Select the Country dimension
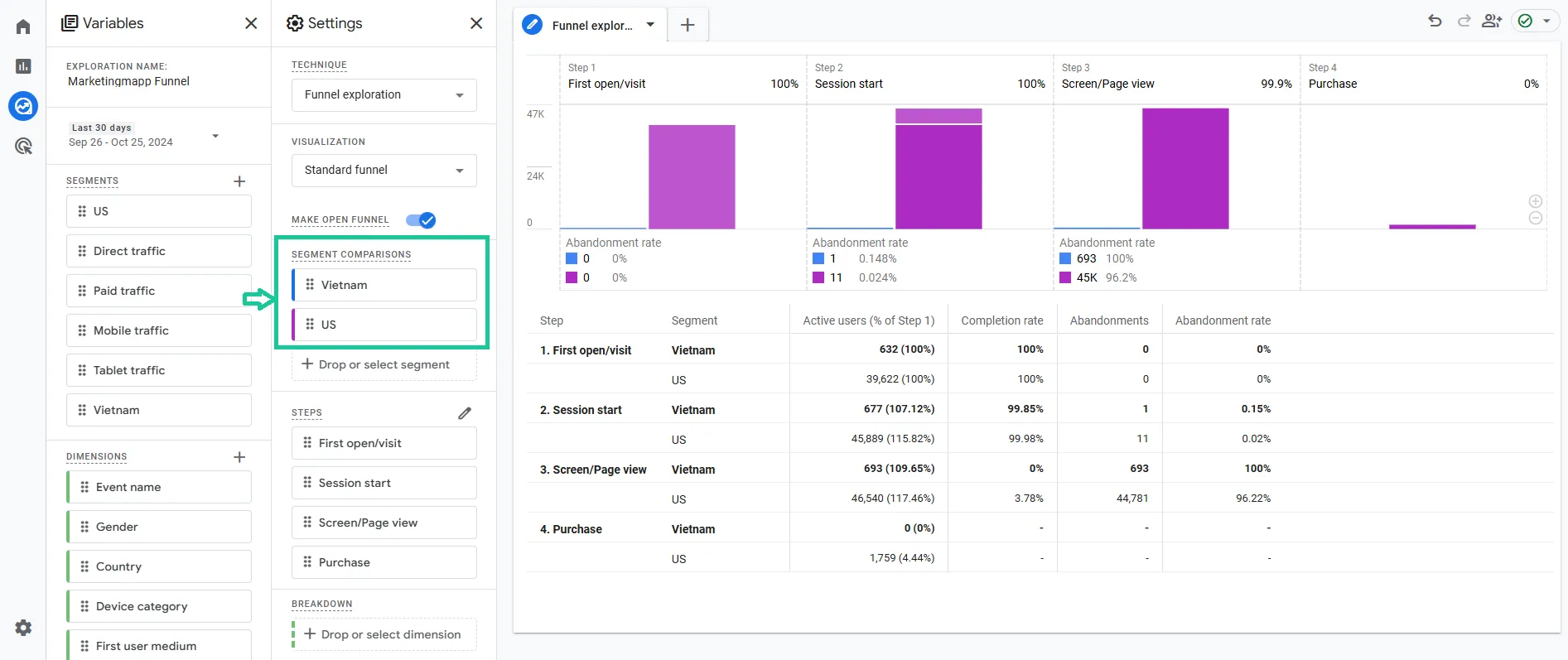The image size is (1568, 660). [x=159, y=566]
